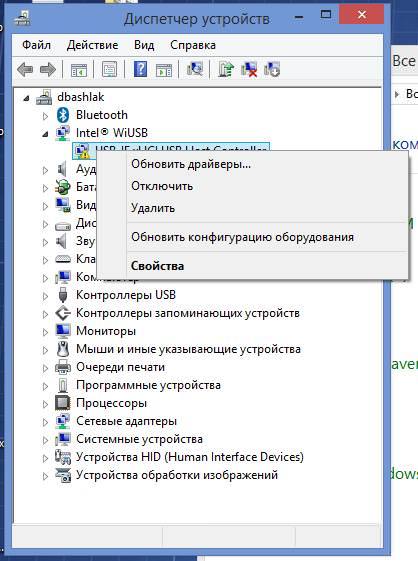Expand the Сетевые адаптеры node
The width and height of the screenshot is (418, 561).
pyautogui.click(x=45, y=422)
